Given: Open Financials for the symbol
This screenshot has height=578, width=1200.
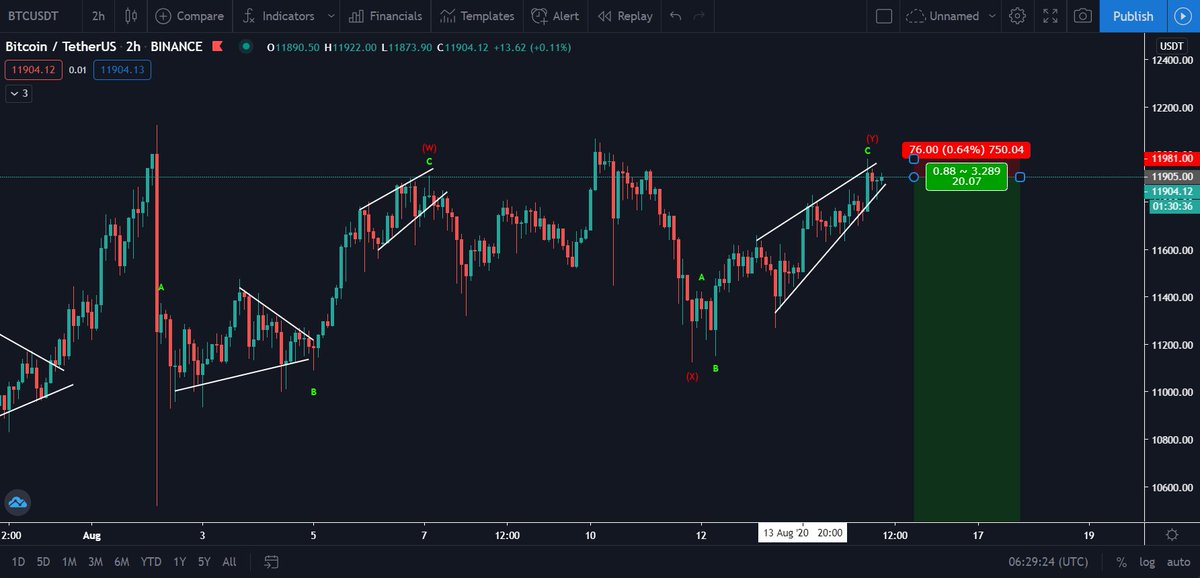Looking at the screenshot, I should [385, 16].
